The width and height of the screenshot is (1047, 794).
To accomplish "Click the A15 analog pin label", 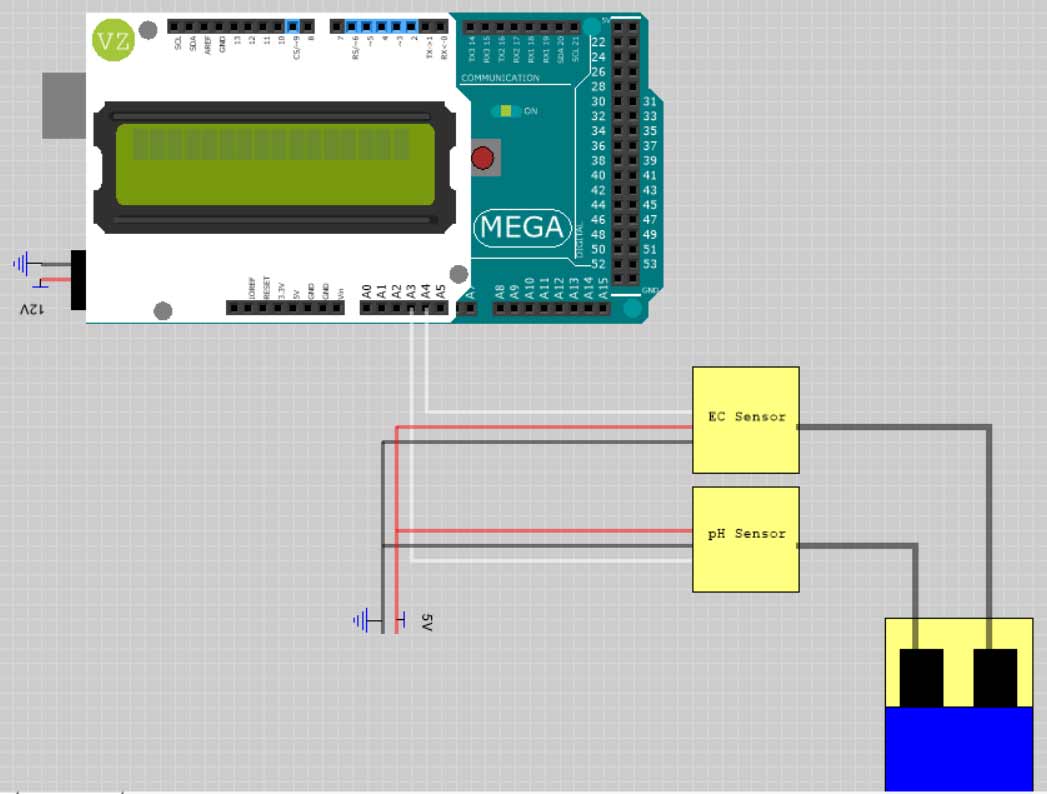I will point(603,288).
